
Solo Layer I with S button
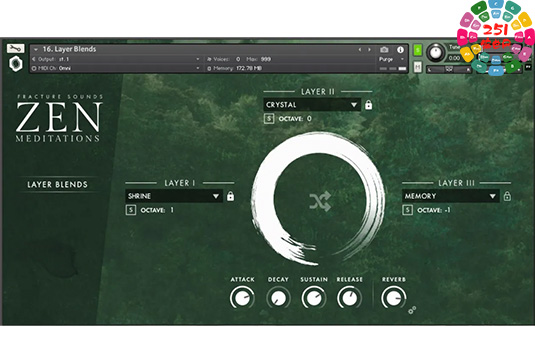[131, 210]
